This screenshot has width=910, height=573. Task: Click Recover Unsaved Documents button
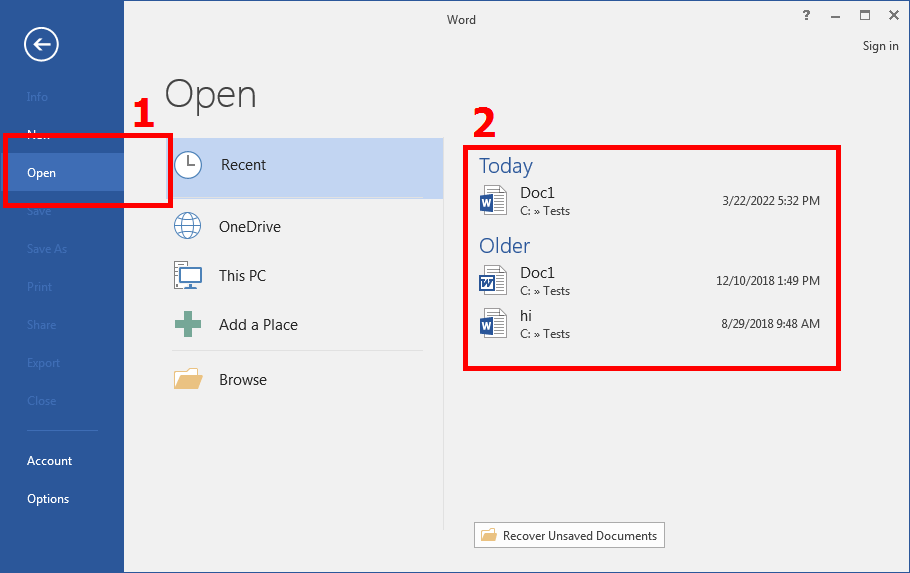(569, 536)
